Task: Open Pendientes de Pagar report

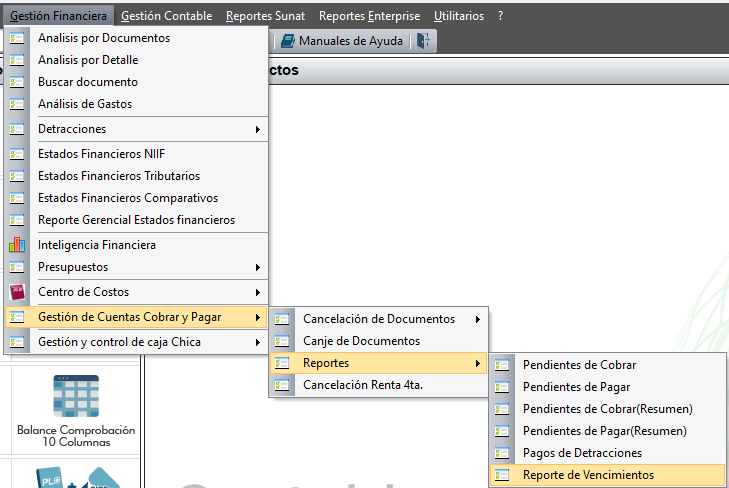Action: click(x=608, y=387)
